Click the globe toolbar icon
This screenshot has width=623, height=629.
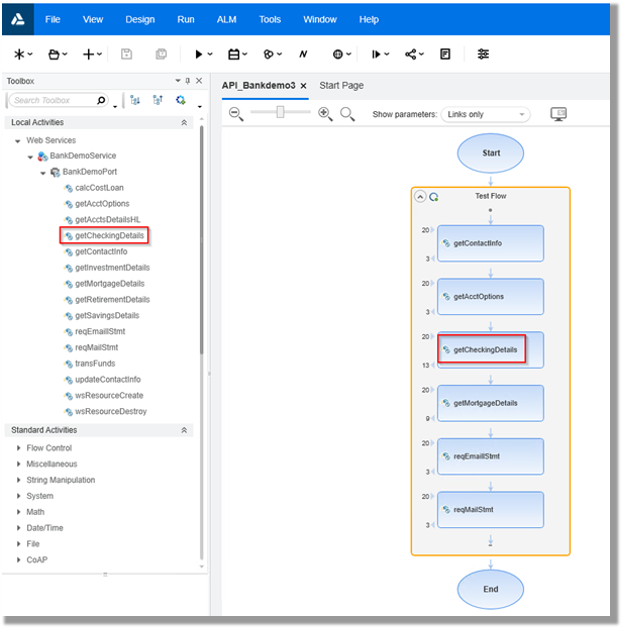click(338, 54)
